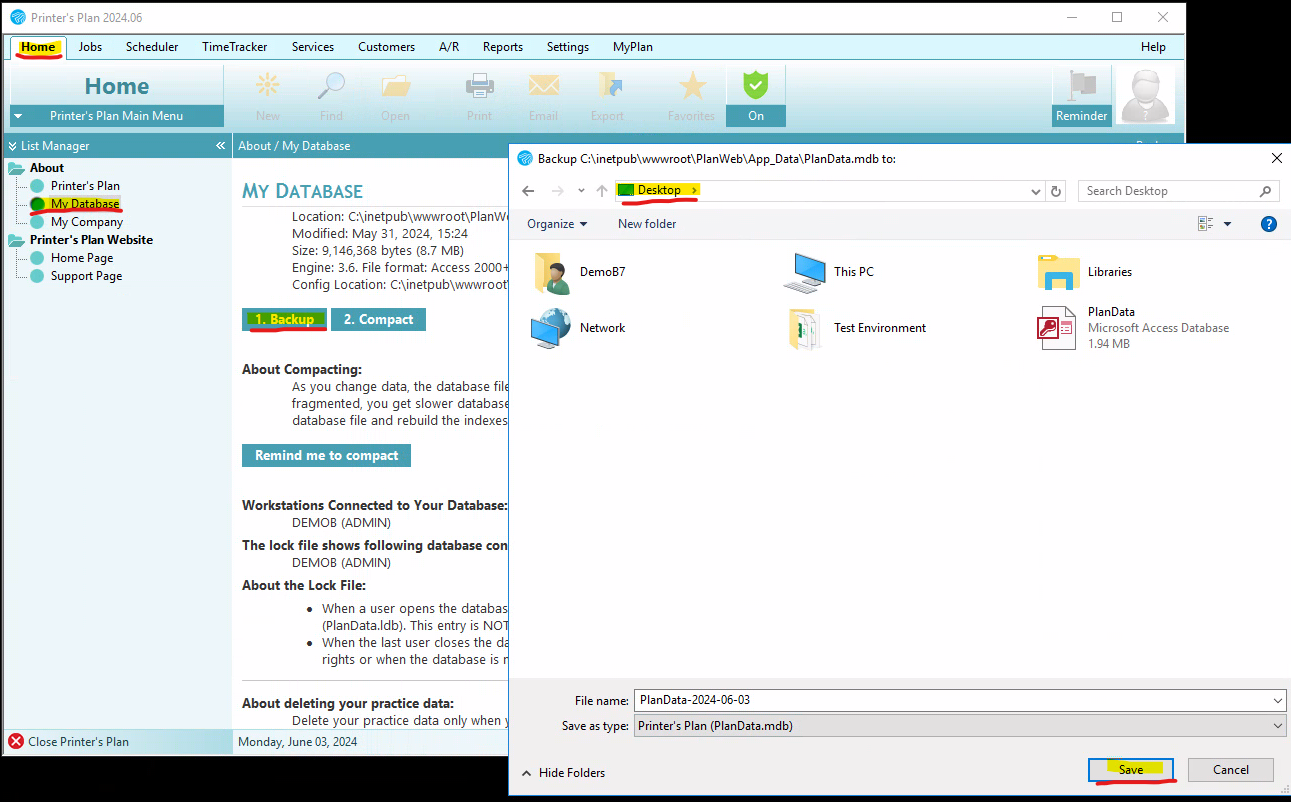Click the Email envelope icon
1291x802 pixels.
tap(544, 96)
